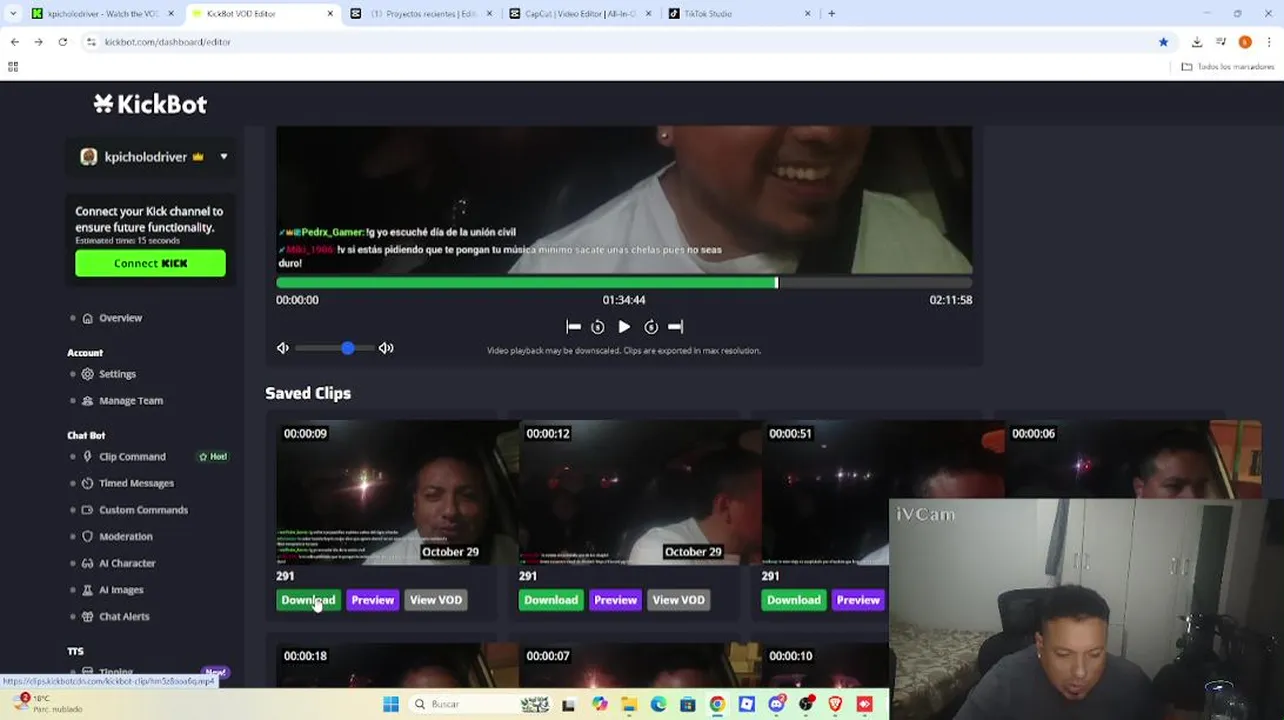Mute with the low-volume speaker icon
The image size is (1284, 720).
[283, 348]
